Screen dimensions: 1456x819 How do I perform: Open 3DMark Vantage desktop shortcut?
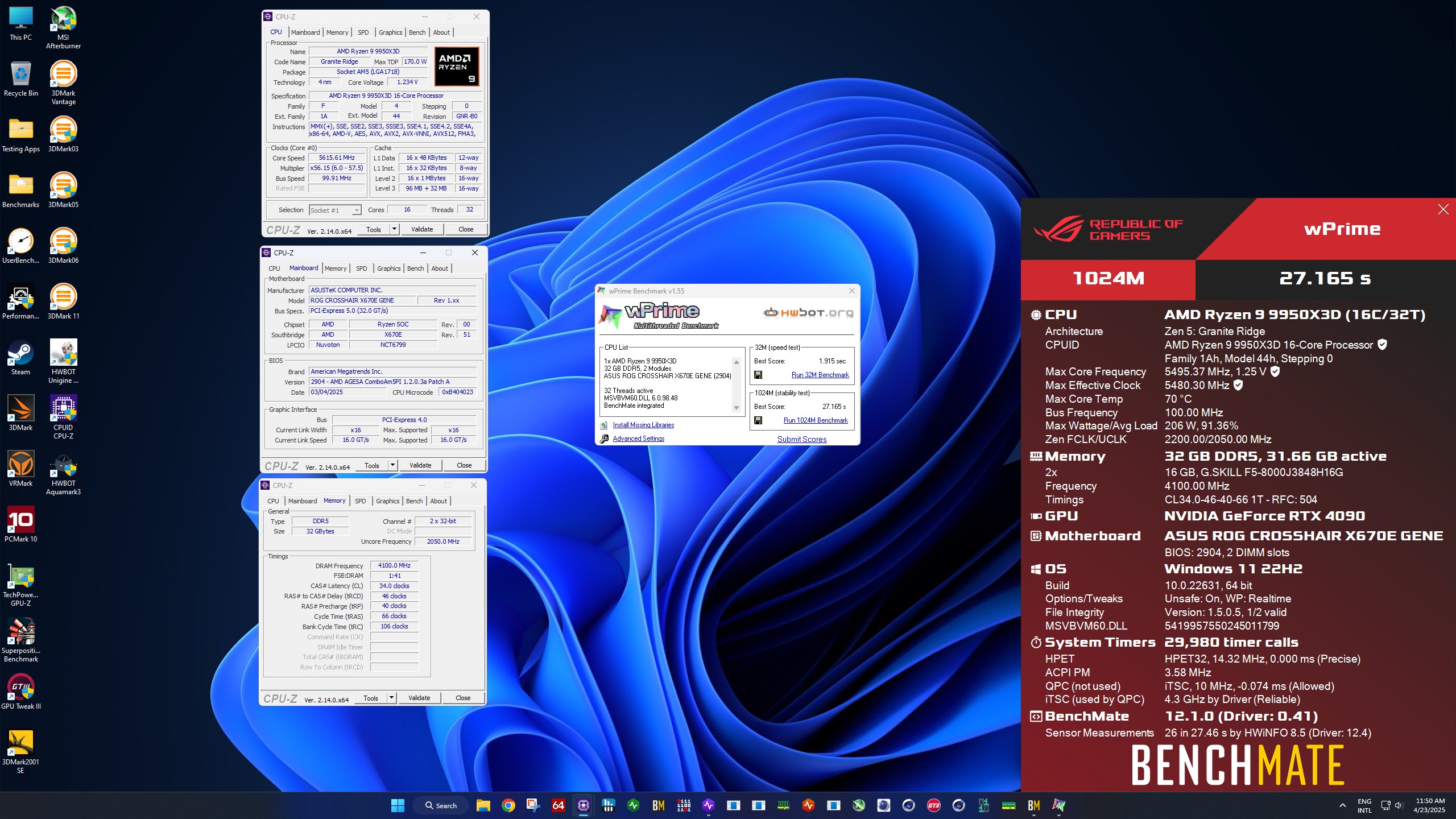[63, 83]
